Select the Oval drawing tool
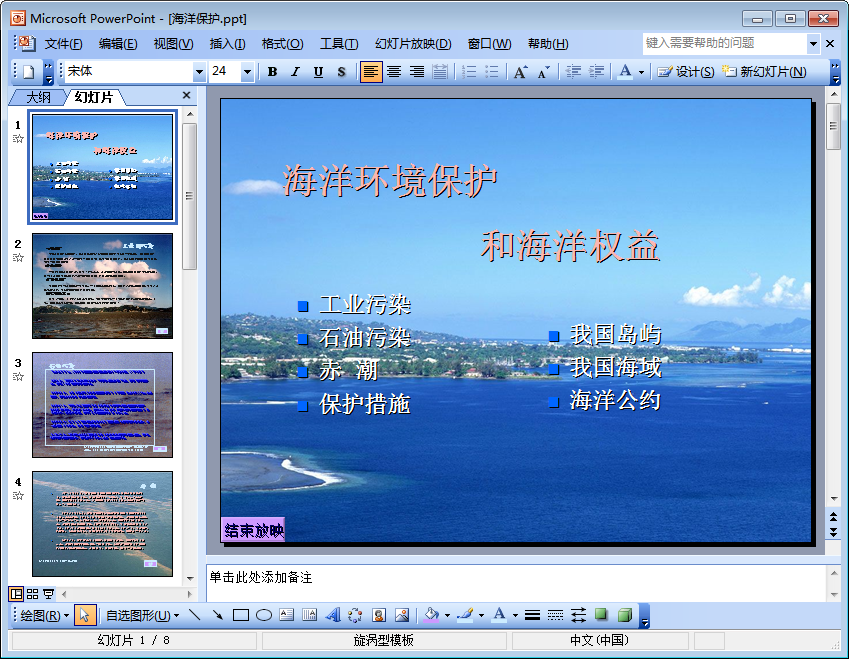The width and height of the screenshot is (849, 659). [264, 615]
